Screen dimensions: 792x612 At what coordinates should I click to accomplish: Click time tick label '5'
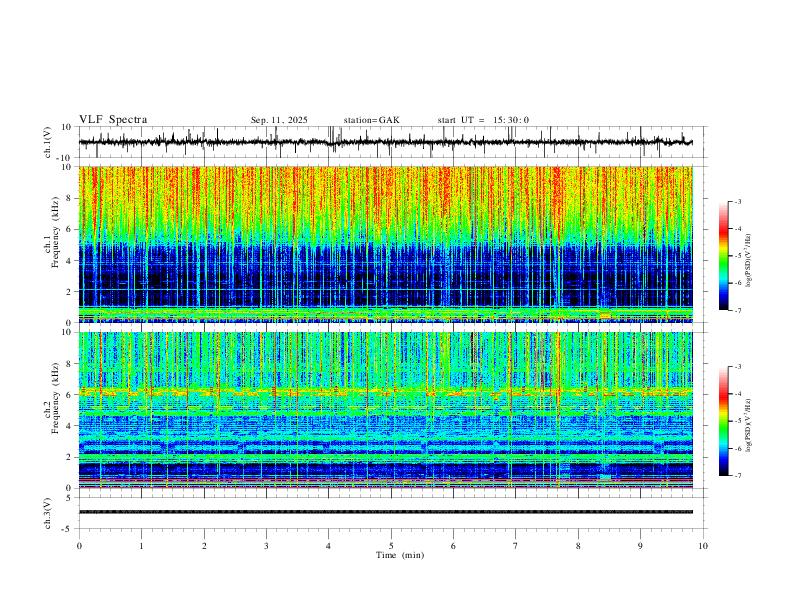(391, 546)
